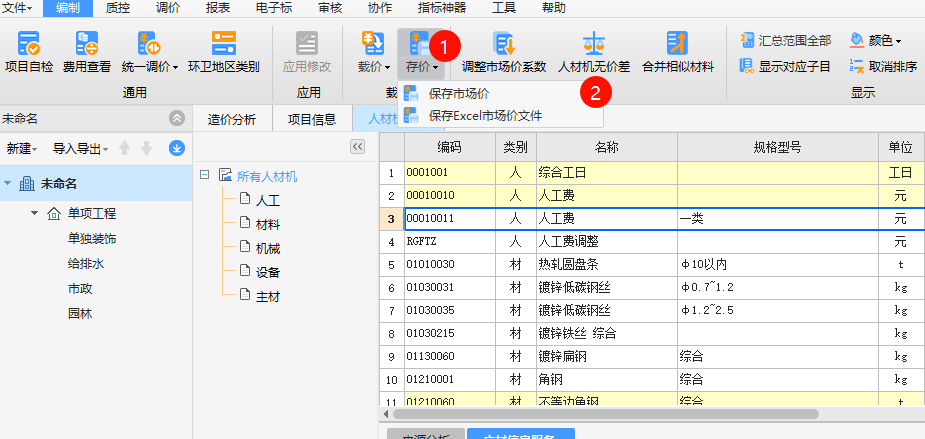Select 主材 category in tree
Screen dimensions: 925x439
click(x=268, y=296)
